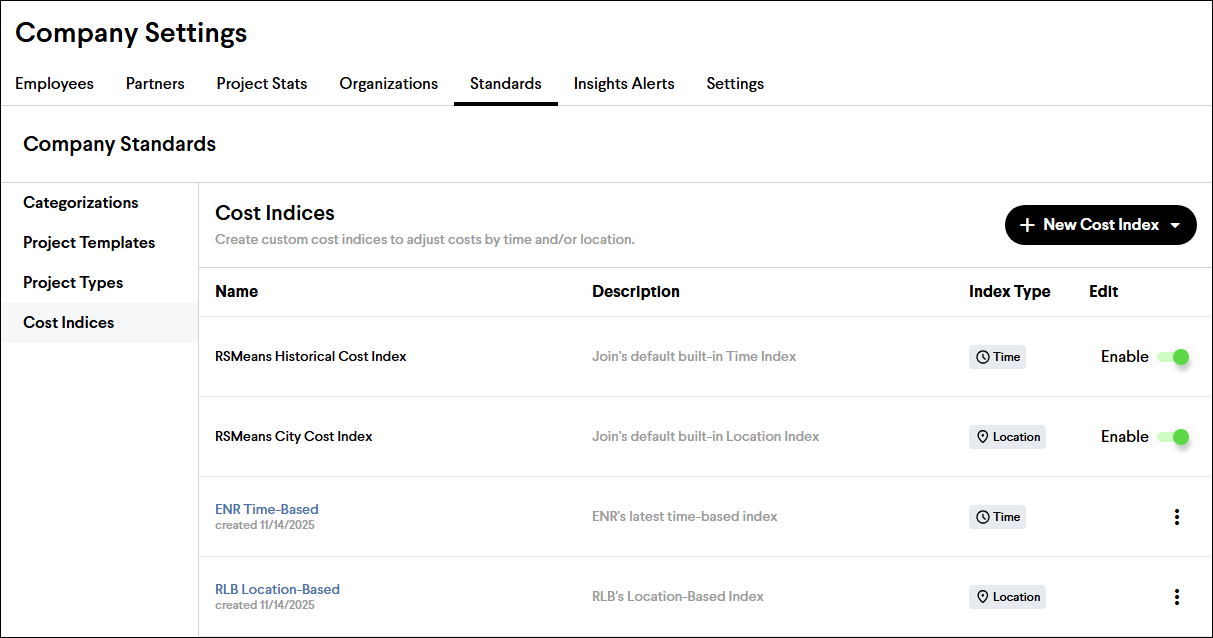Expand the New Cost Index dropdown arrow

(x=1176, y=226)
